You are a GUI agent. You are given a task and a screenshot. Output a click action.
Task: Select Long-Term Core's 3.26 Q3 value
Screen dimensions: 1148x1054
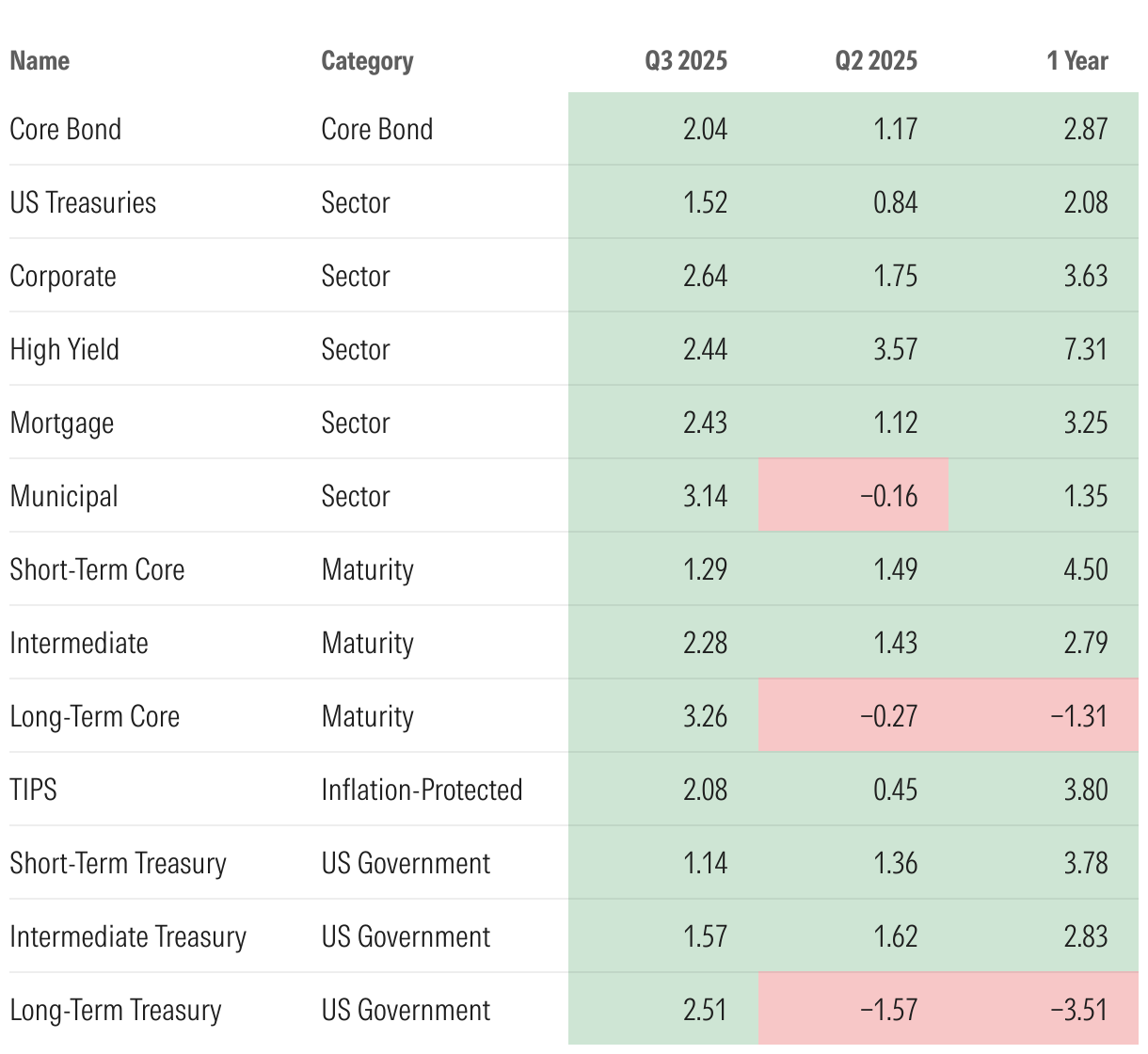point(705,716)
